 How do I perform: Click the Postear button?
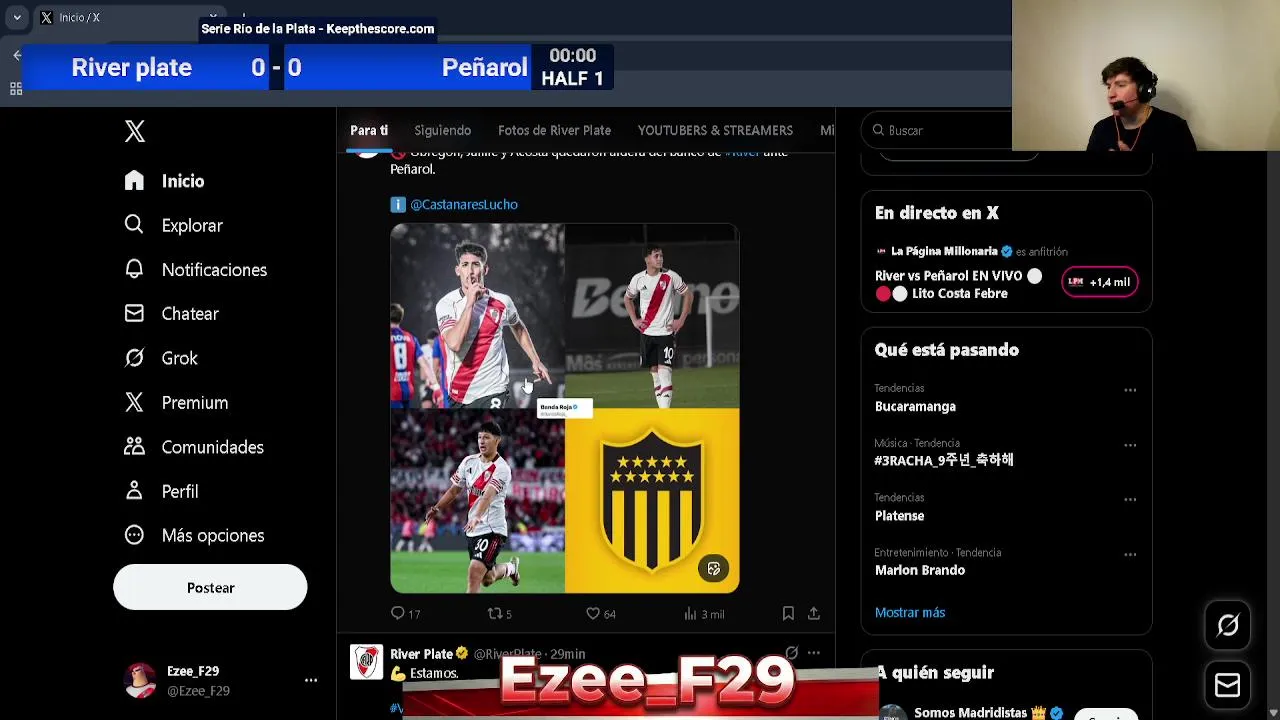point(210,587)
